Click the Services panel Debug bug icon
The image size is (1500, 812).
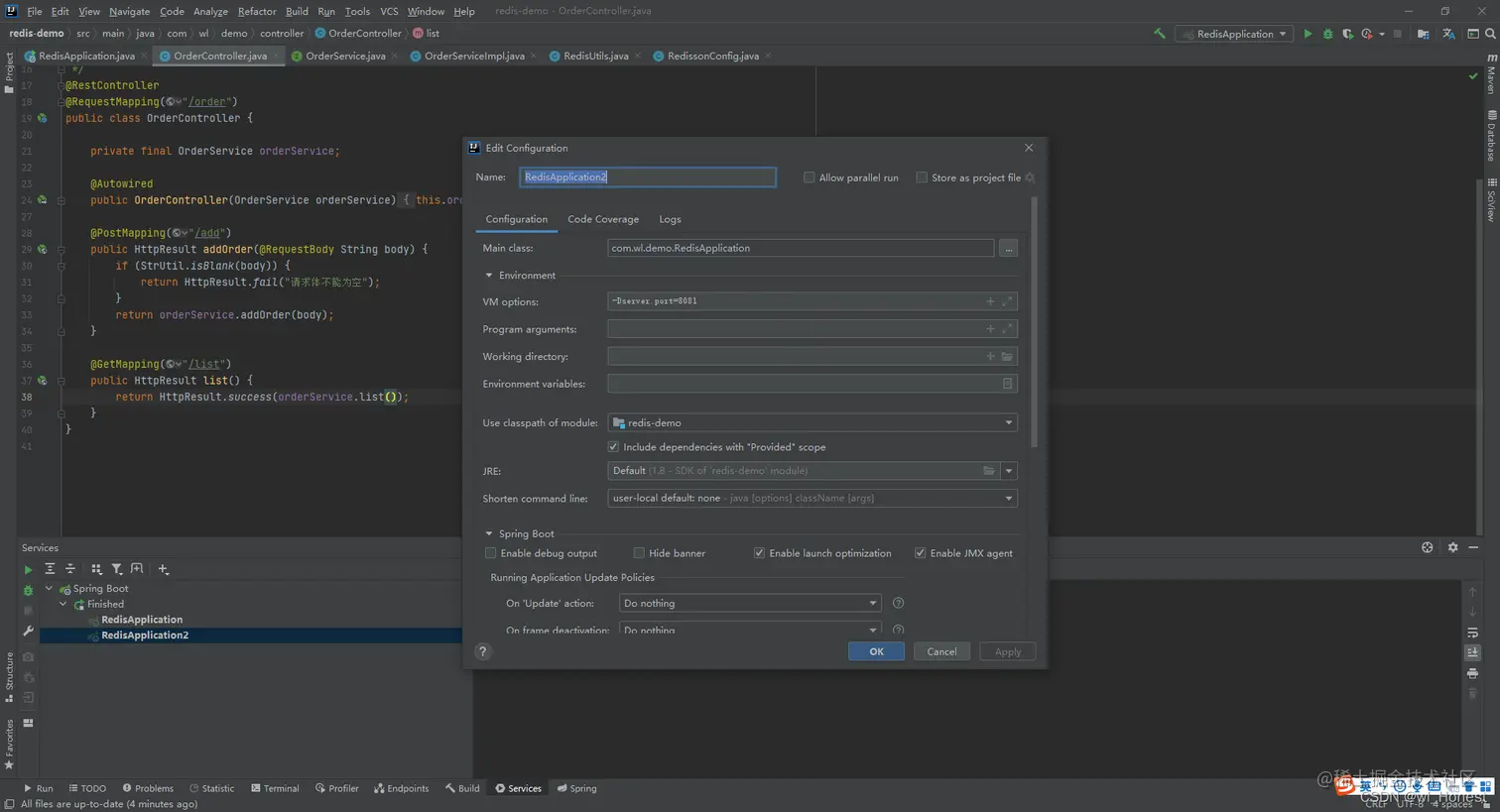click(x=28, y=590)
